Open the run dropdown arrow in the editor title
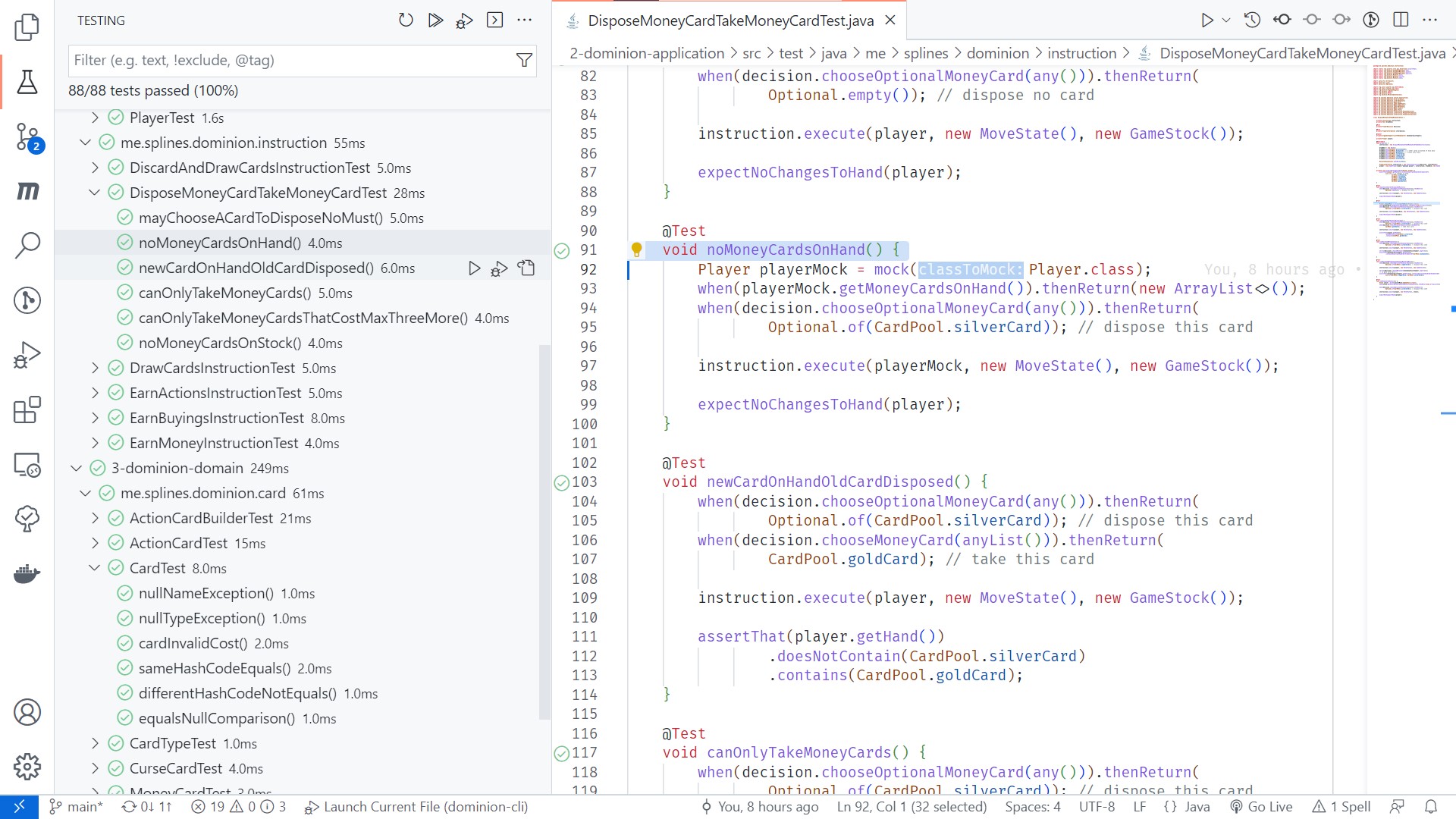 [1226, 20]
